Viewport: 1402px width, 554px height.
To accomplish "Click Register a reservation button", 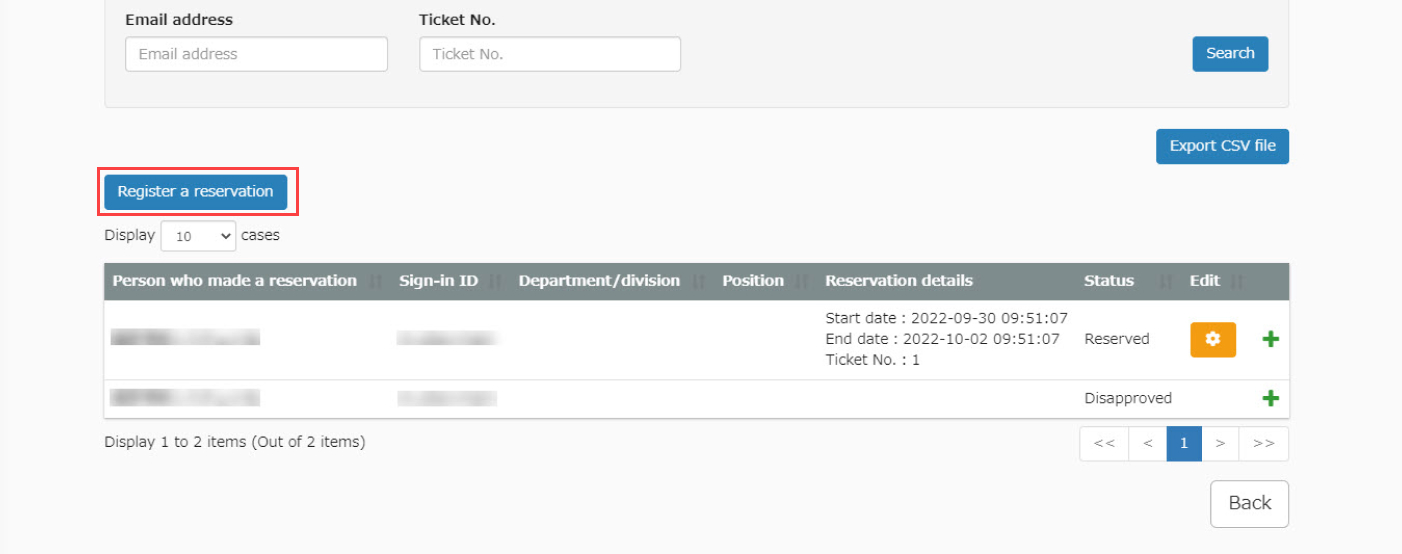I will coord(195,192).
